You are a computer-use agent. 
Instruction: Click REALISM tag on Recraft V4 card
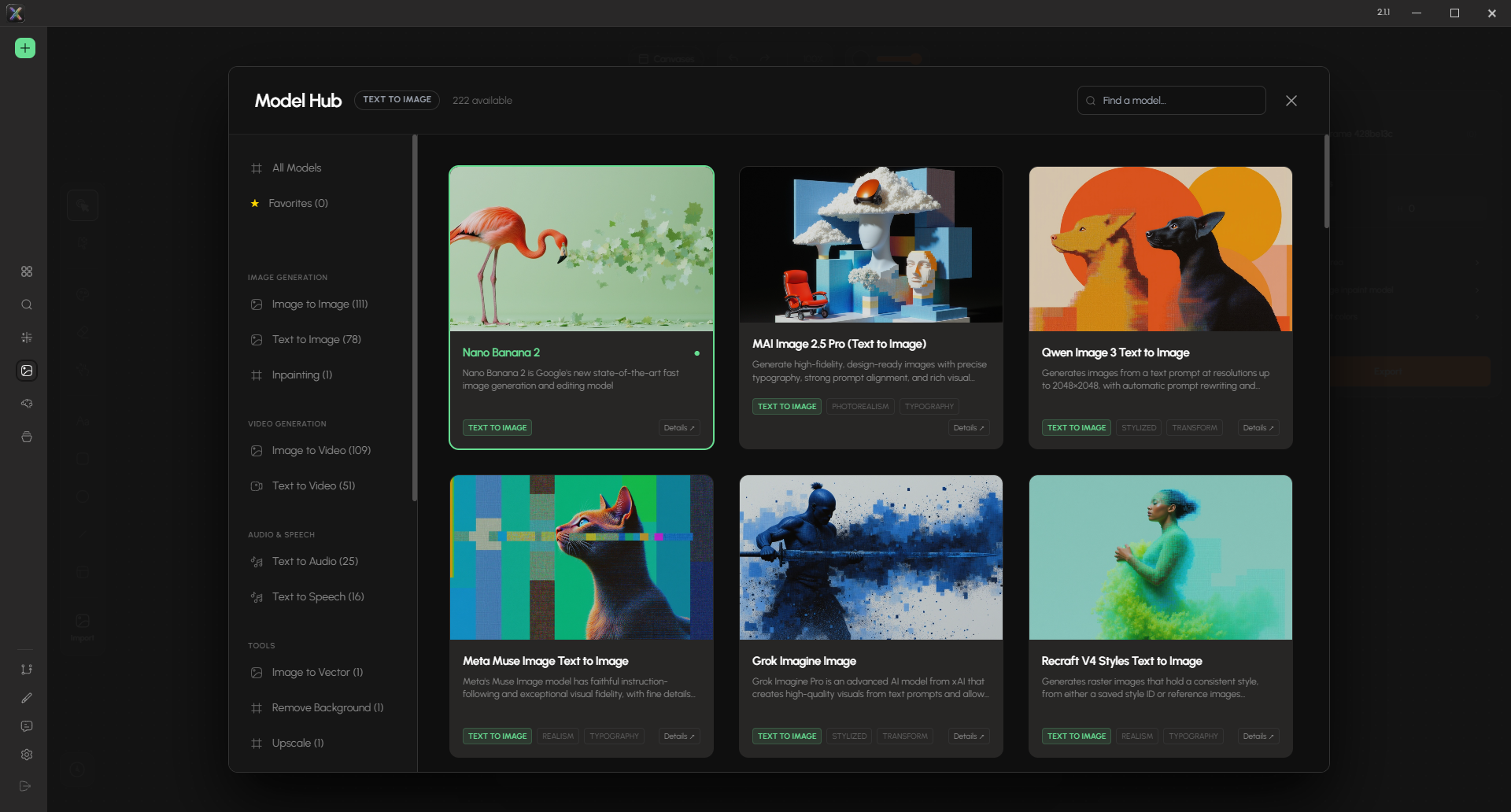tap(1137, 736)
